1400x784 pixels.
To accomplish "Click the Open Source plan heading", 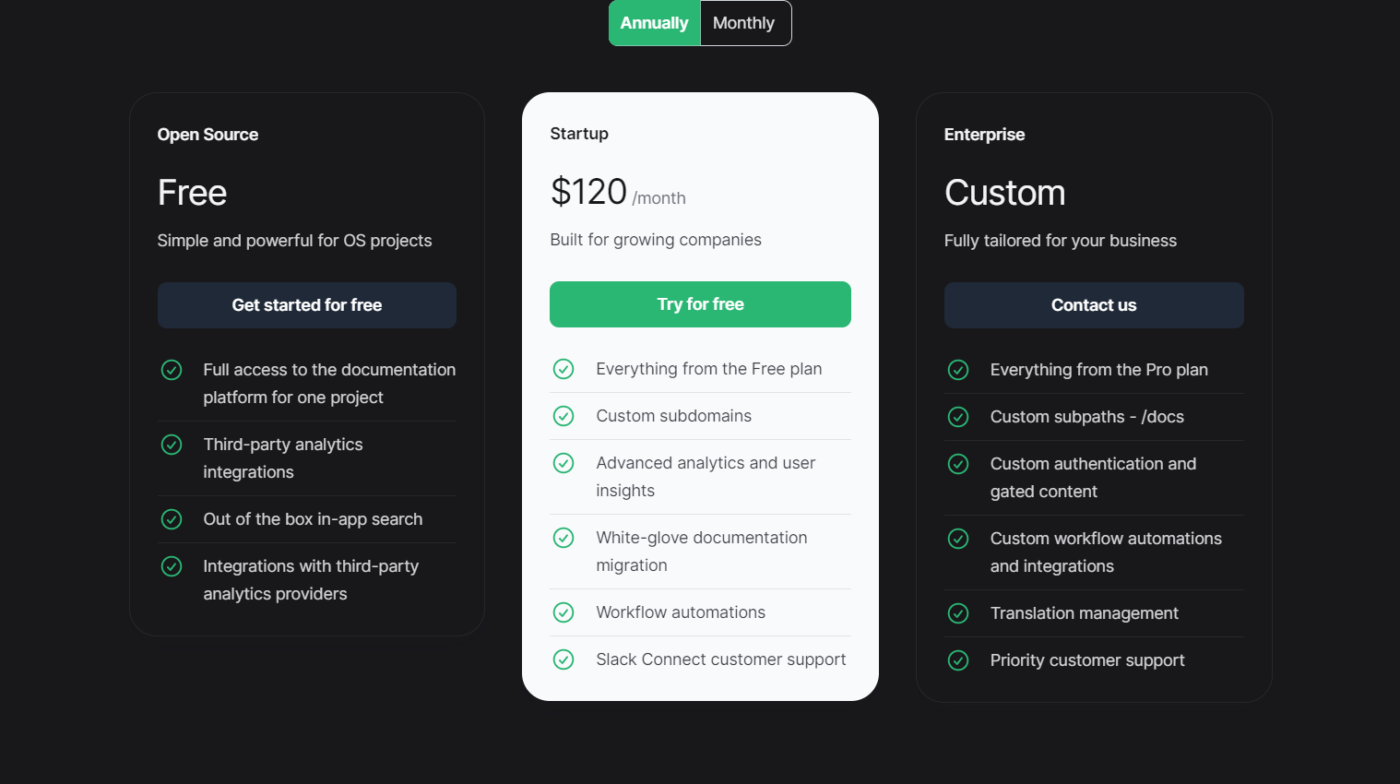I will 208,134.
